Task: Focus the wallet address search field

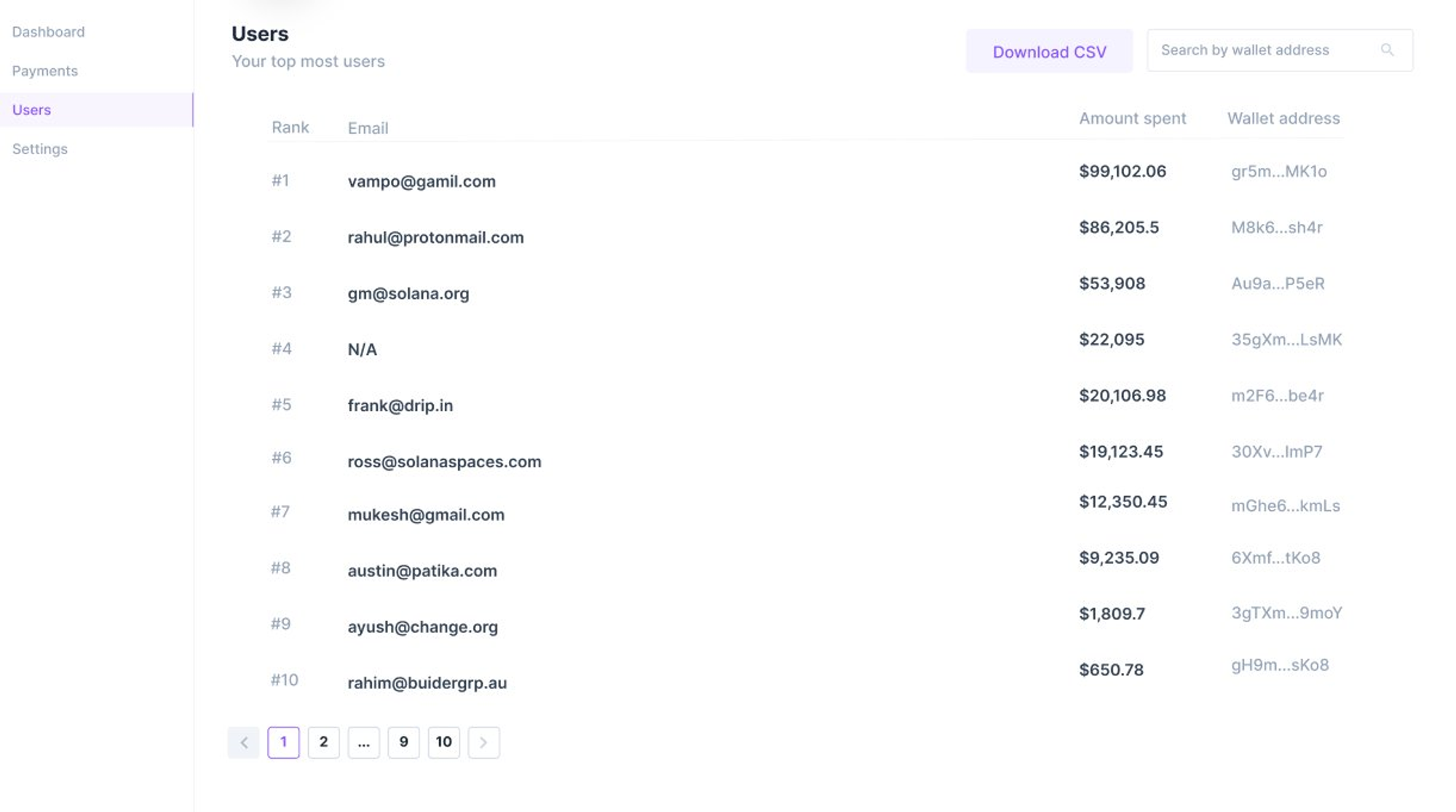Action: point(1280,50)
